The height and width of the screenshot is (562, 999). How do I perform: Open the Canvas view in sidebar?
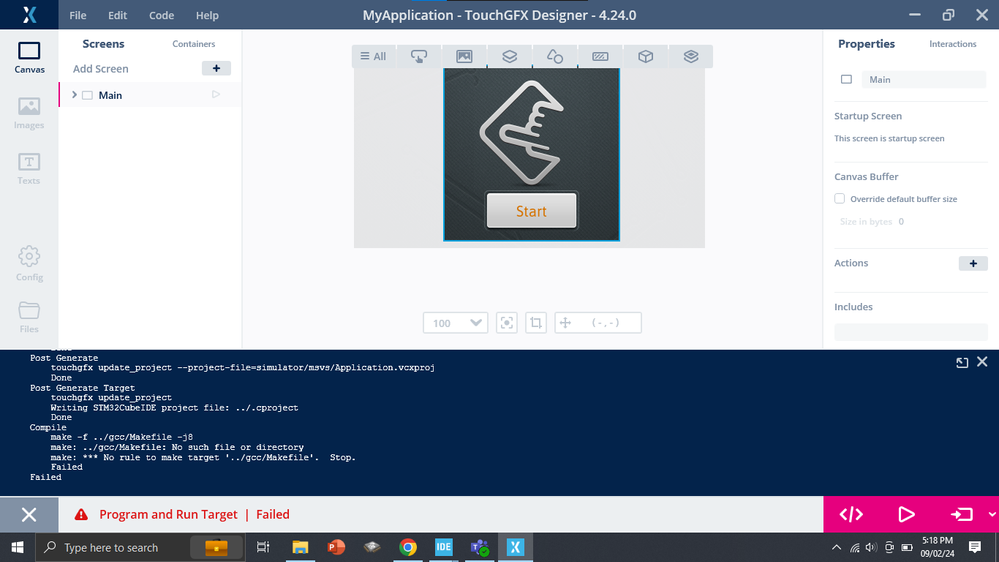29,57
